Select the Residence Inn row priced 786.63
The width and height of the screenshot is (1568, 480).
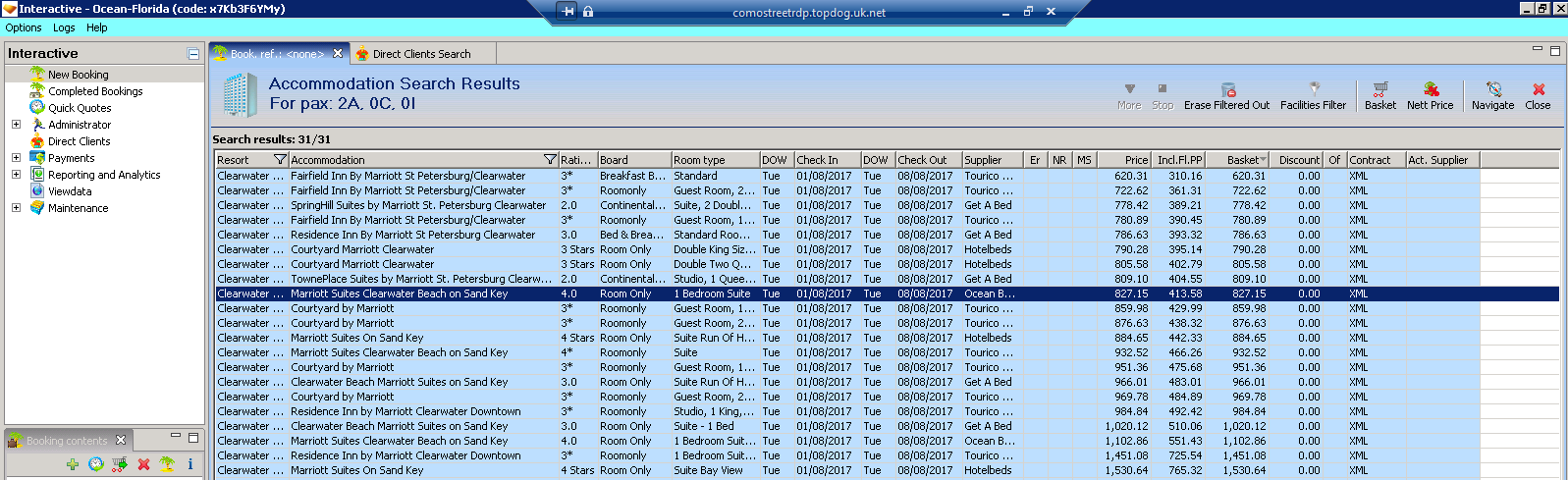tap(887, 235)
